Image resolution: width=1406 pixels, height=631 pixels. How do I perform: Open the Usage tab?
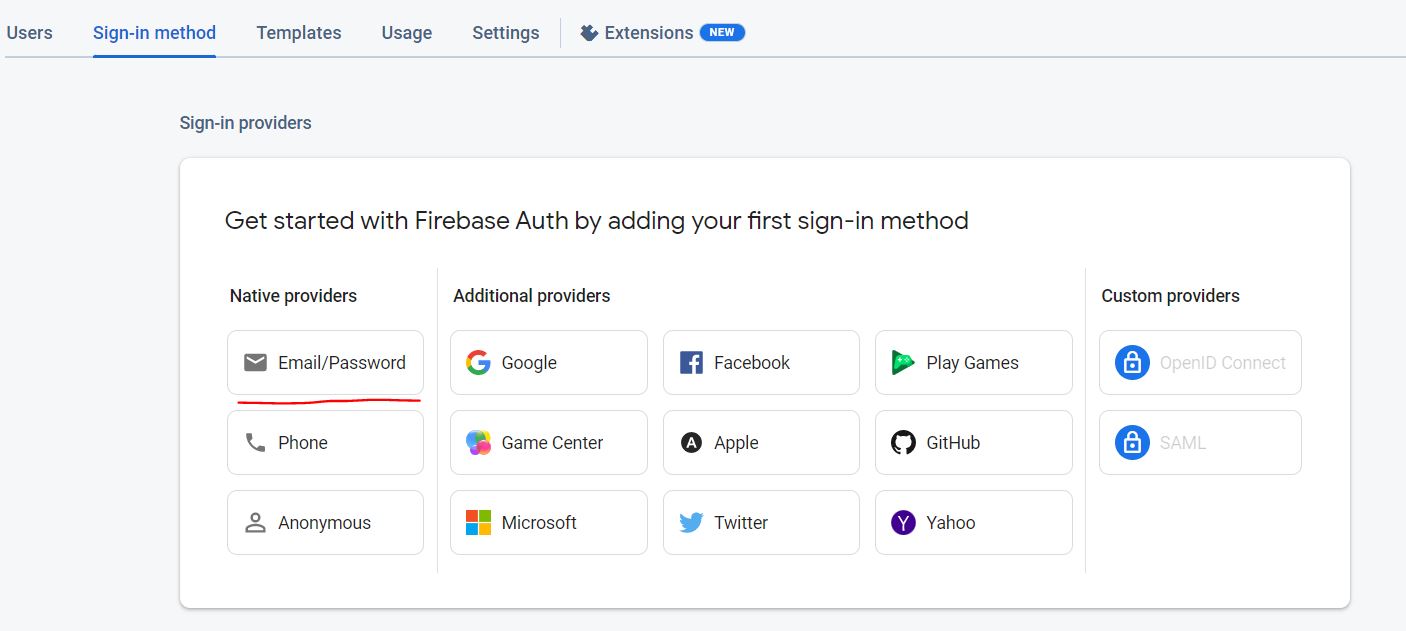coord(407,33)
